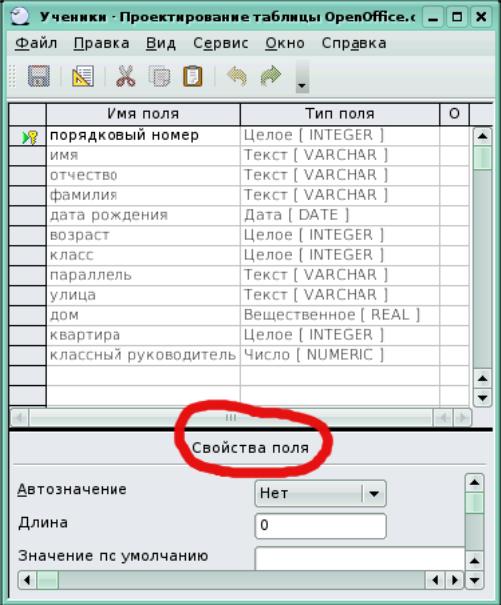Expand the toolbar options dropdown arrow
This screenshot has width=501, height=605.
coord(302,77)
